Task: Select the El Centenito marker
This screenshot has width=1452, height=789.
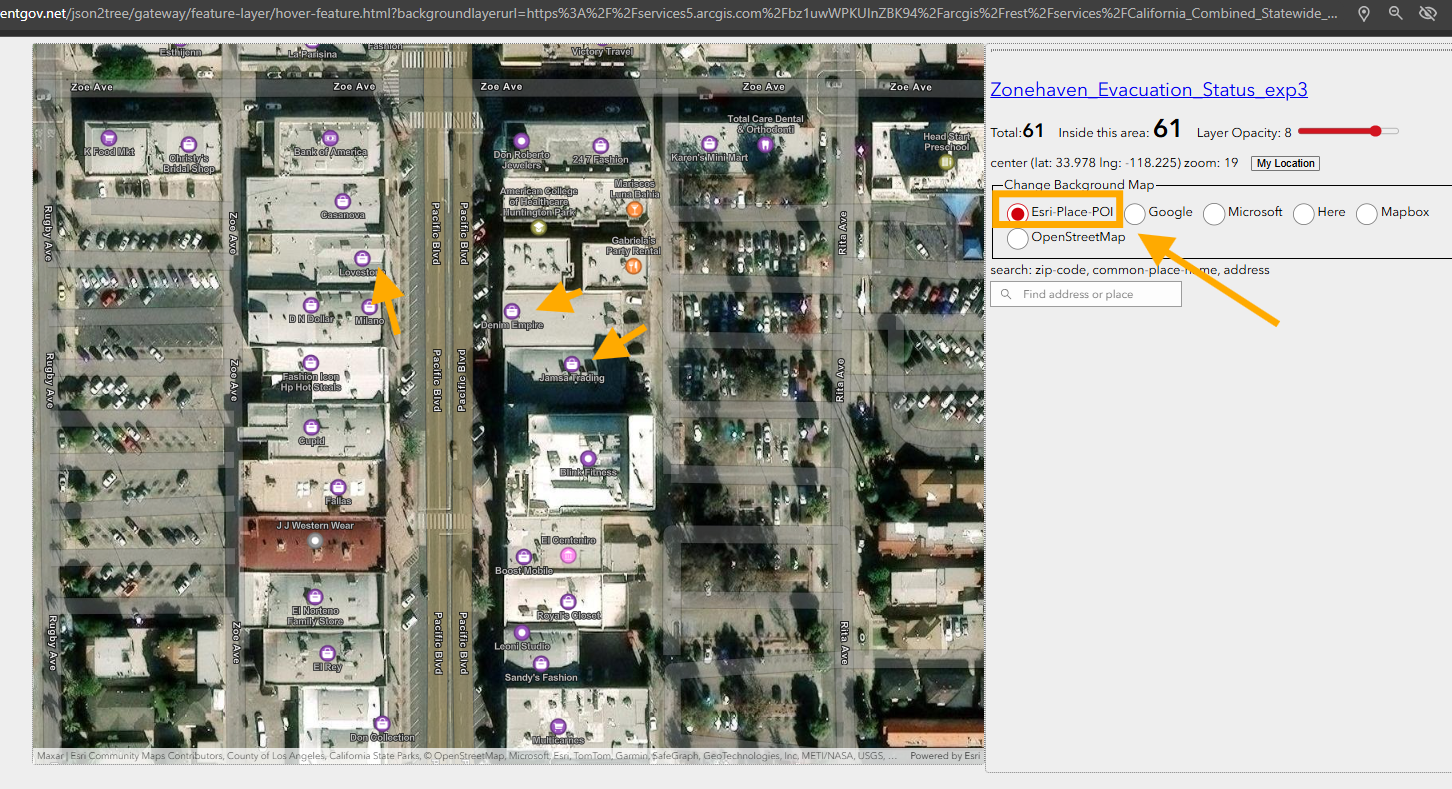Action: tap(568, 555)
